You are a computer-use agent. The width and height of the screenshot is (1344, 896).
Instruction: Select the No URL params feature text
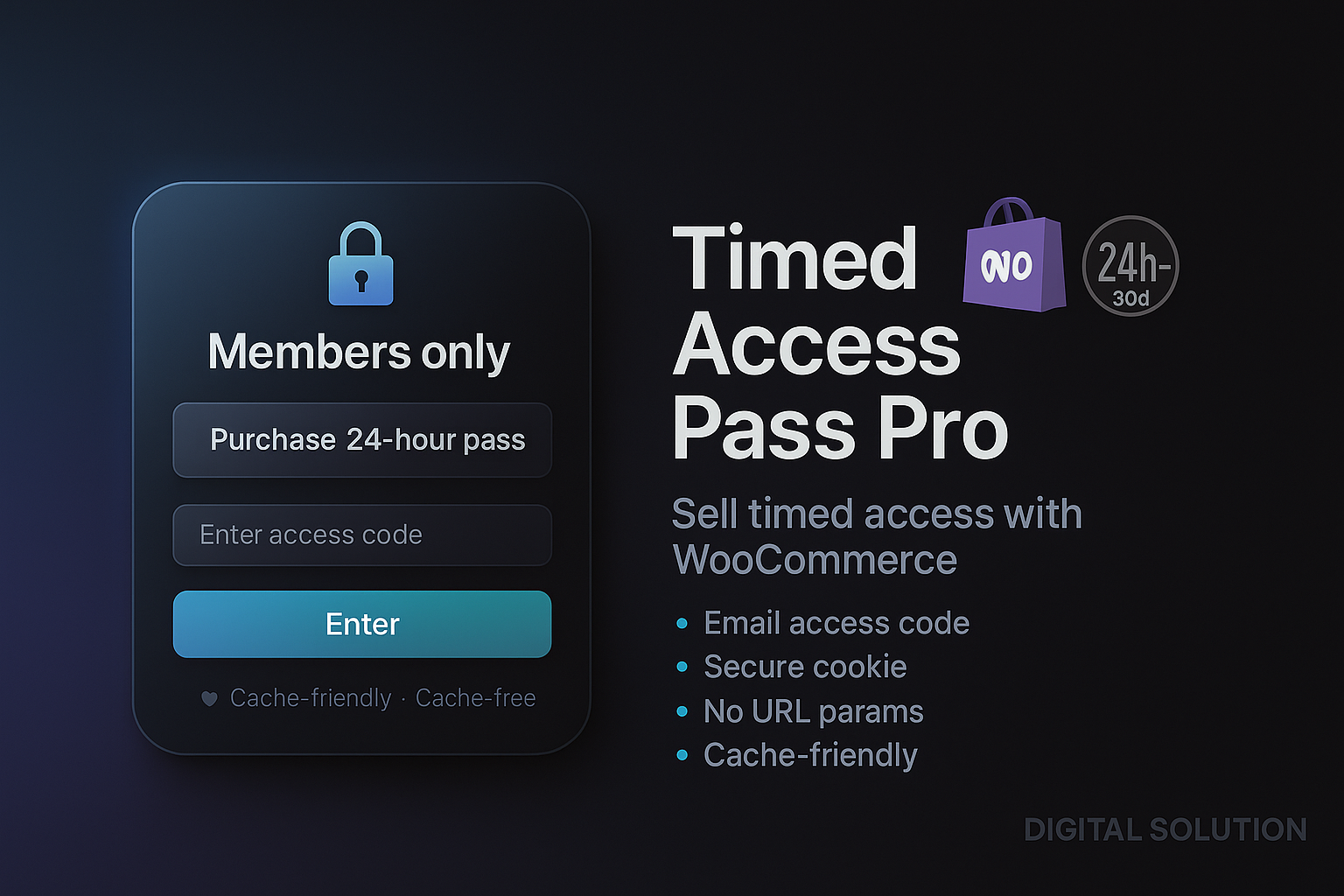click(x=814, y=711)
